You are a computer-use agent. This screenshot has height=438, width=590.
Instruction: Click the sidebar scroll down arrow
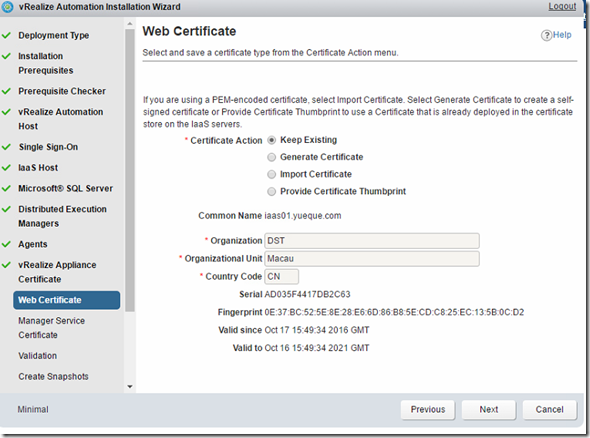pyautogui.click(x=130, y=386)
